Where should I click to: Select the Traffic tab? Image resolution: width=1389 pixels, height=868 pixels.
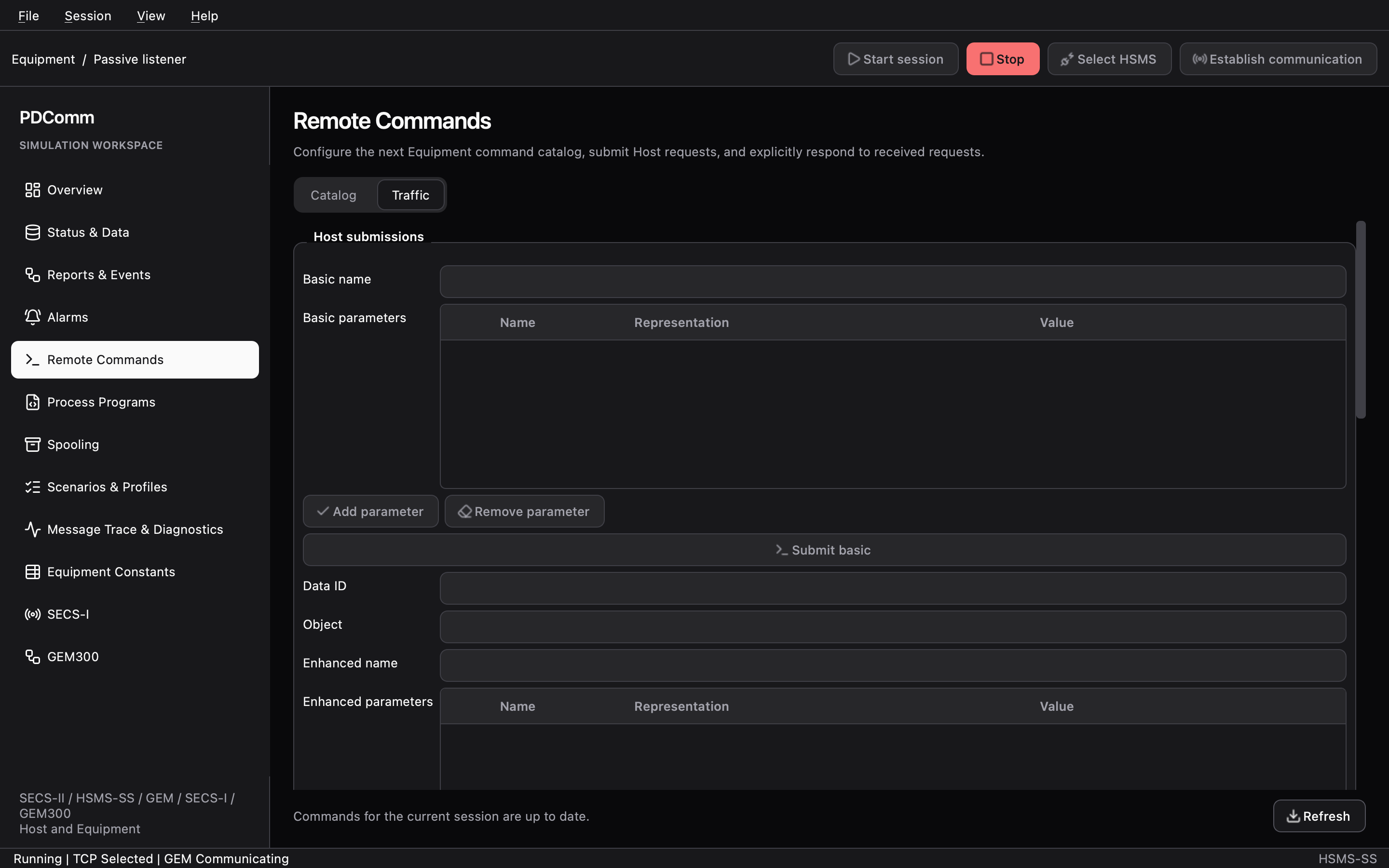coord(410,195)
